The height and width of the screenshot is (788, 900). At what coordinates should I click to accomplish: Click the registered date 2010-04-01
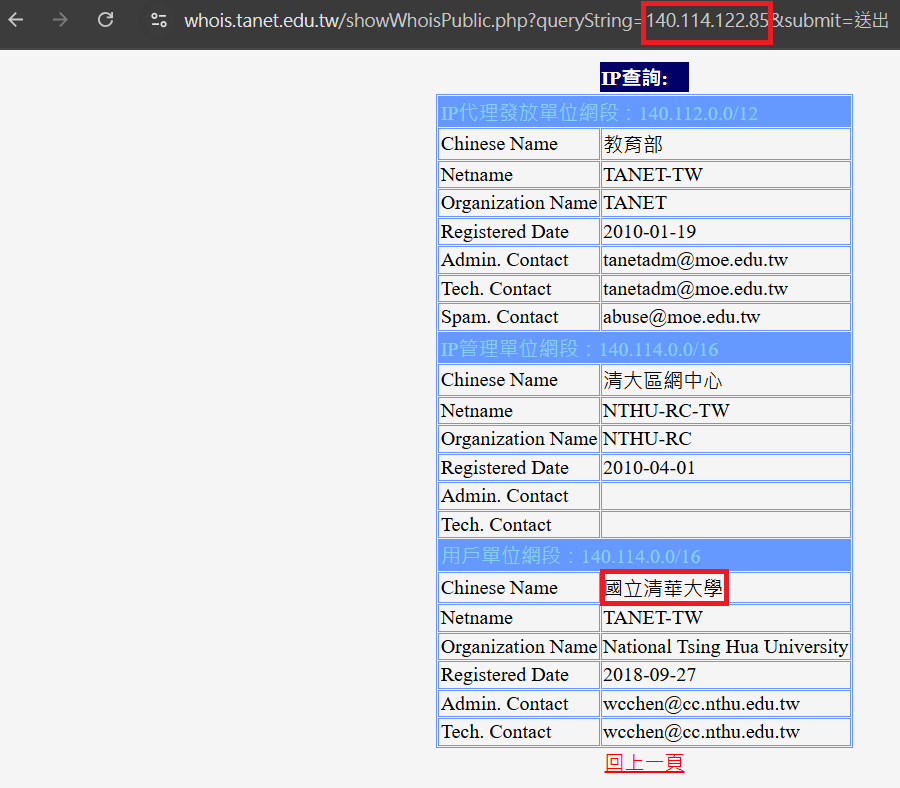(x=726, y=468)
